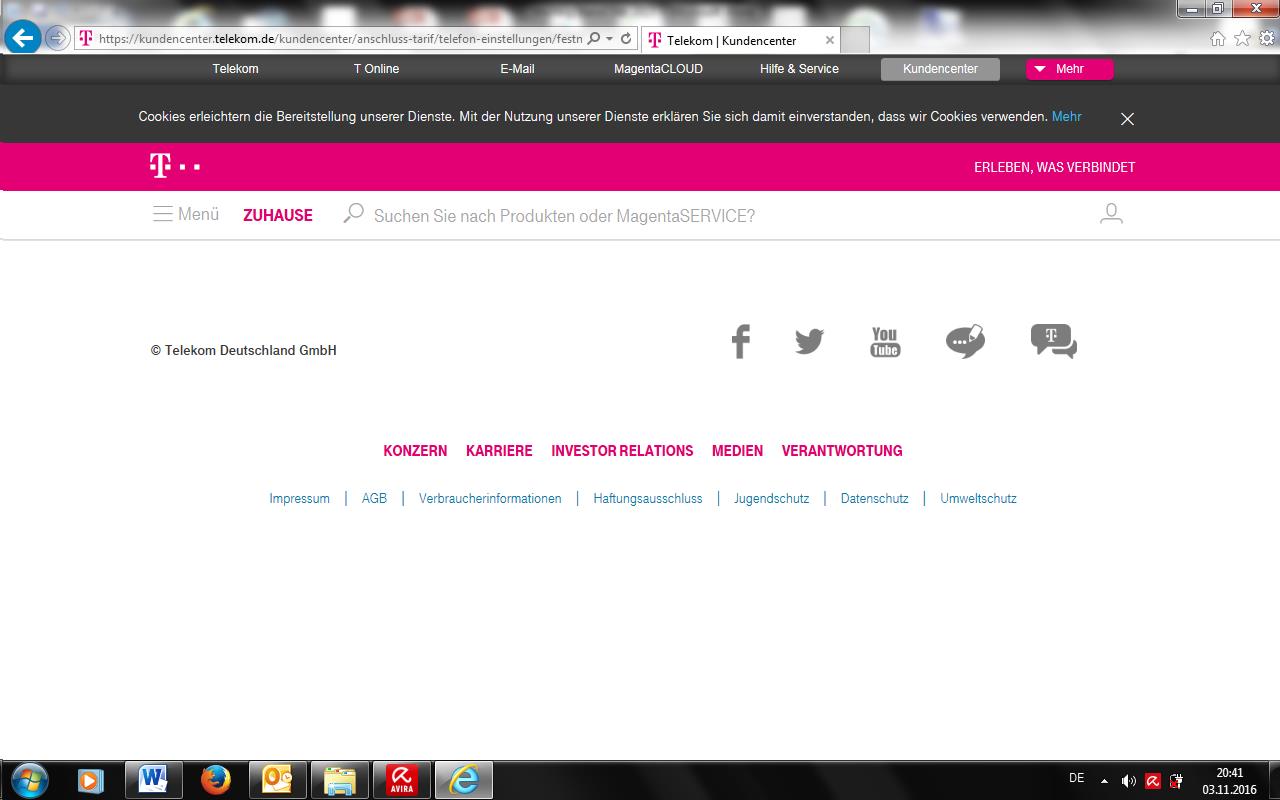
Task: Launch Firefox from the taskbar
Action: pos(215,779)
